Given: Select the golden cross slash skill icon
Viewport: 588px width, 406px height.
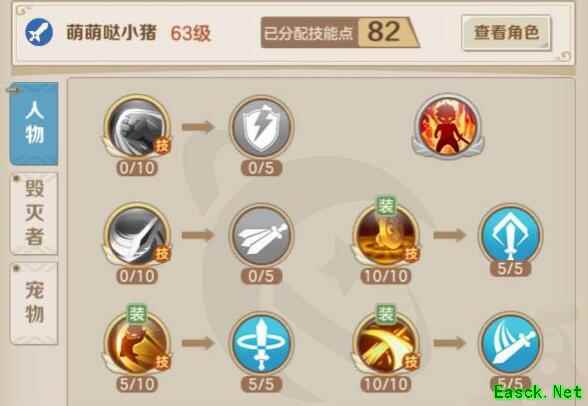Looking at the screenshot, I should click(x=386, y=343).
